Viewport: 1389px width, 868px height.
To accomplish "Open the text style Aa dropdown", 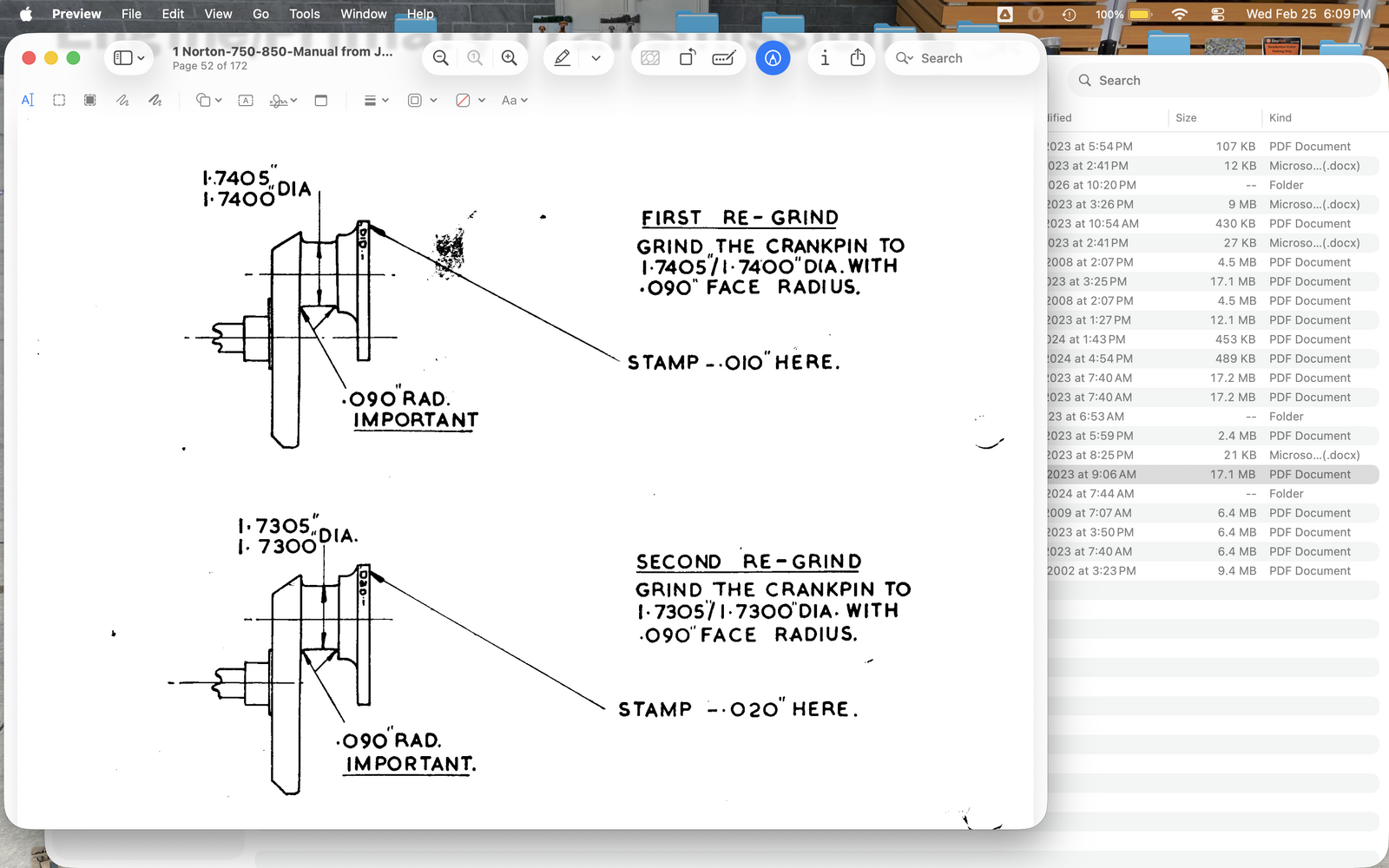I will pos(514,100).
